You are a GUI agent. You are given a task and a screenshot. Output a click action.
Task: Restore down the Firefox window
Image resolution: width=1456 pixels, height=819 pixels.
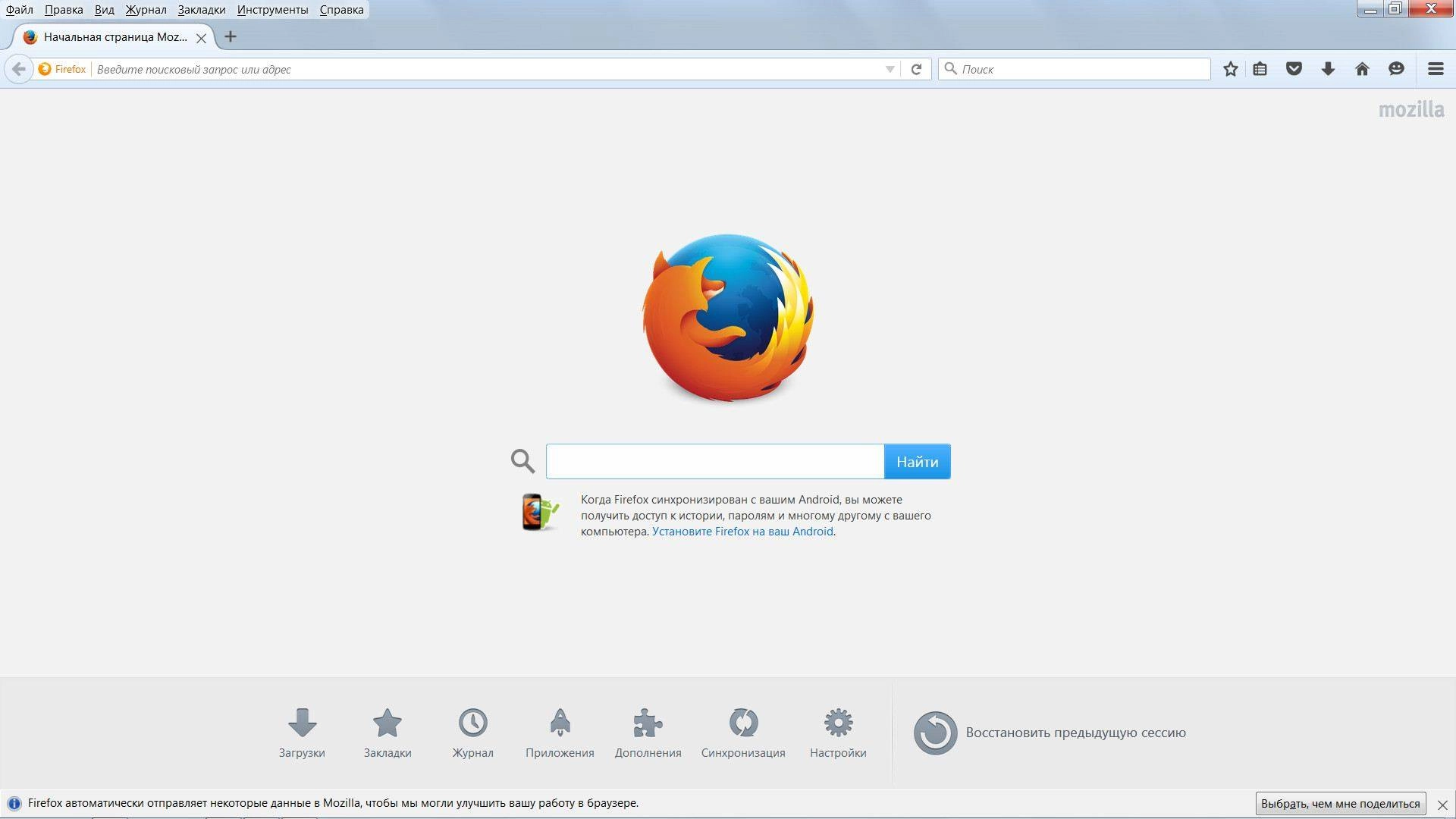coord(1395,9)
